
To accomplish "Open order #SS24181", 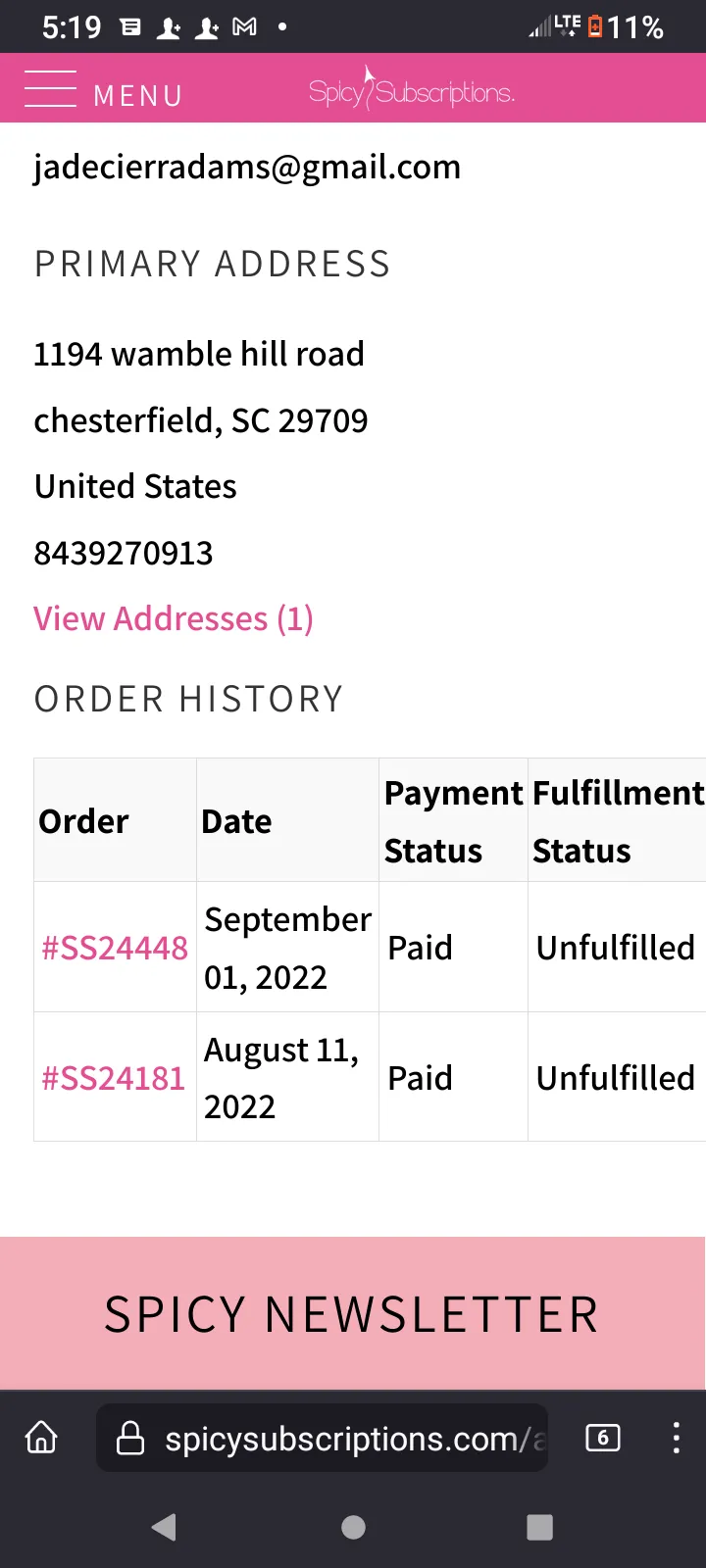I will coord(114,1078).
